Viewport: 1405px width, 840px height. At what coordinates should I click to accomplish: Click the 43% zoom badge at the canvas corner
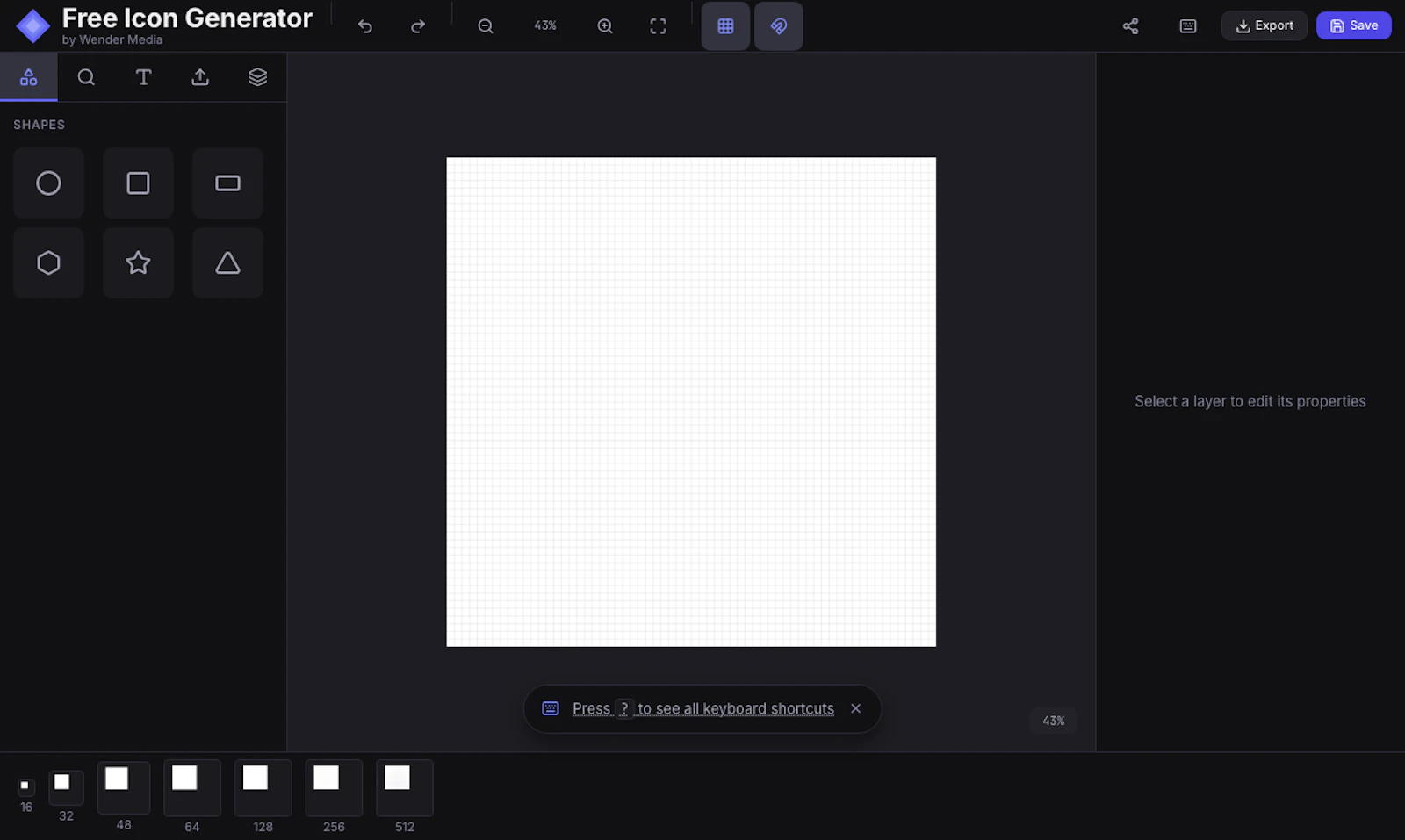pos(1054,721)
